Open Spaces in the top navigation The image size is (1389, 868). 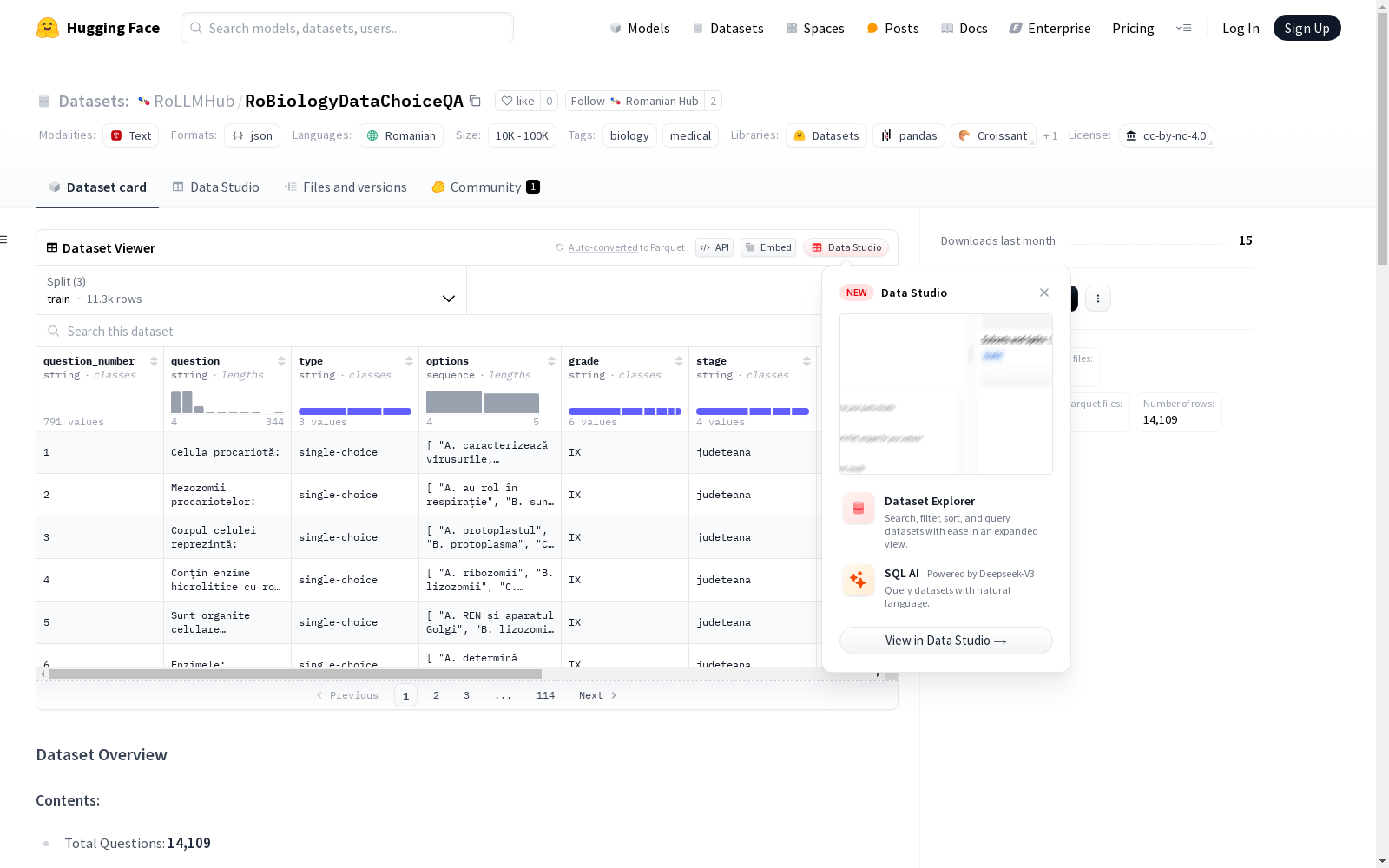coord(815,28)
